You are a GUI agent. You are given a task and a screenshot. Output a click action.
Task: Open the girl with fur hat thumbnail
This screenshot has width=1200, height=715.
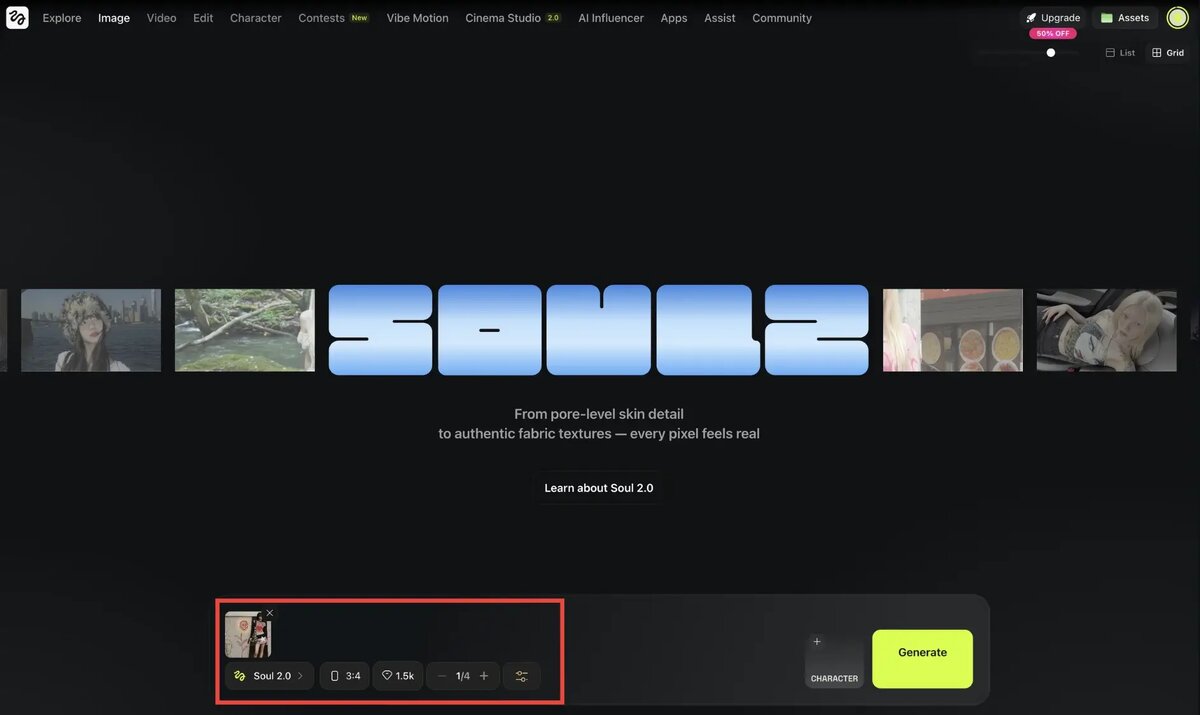pyautogui.click(x=91, y=330)
